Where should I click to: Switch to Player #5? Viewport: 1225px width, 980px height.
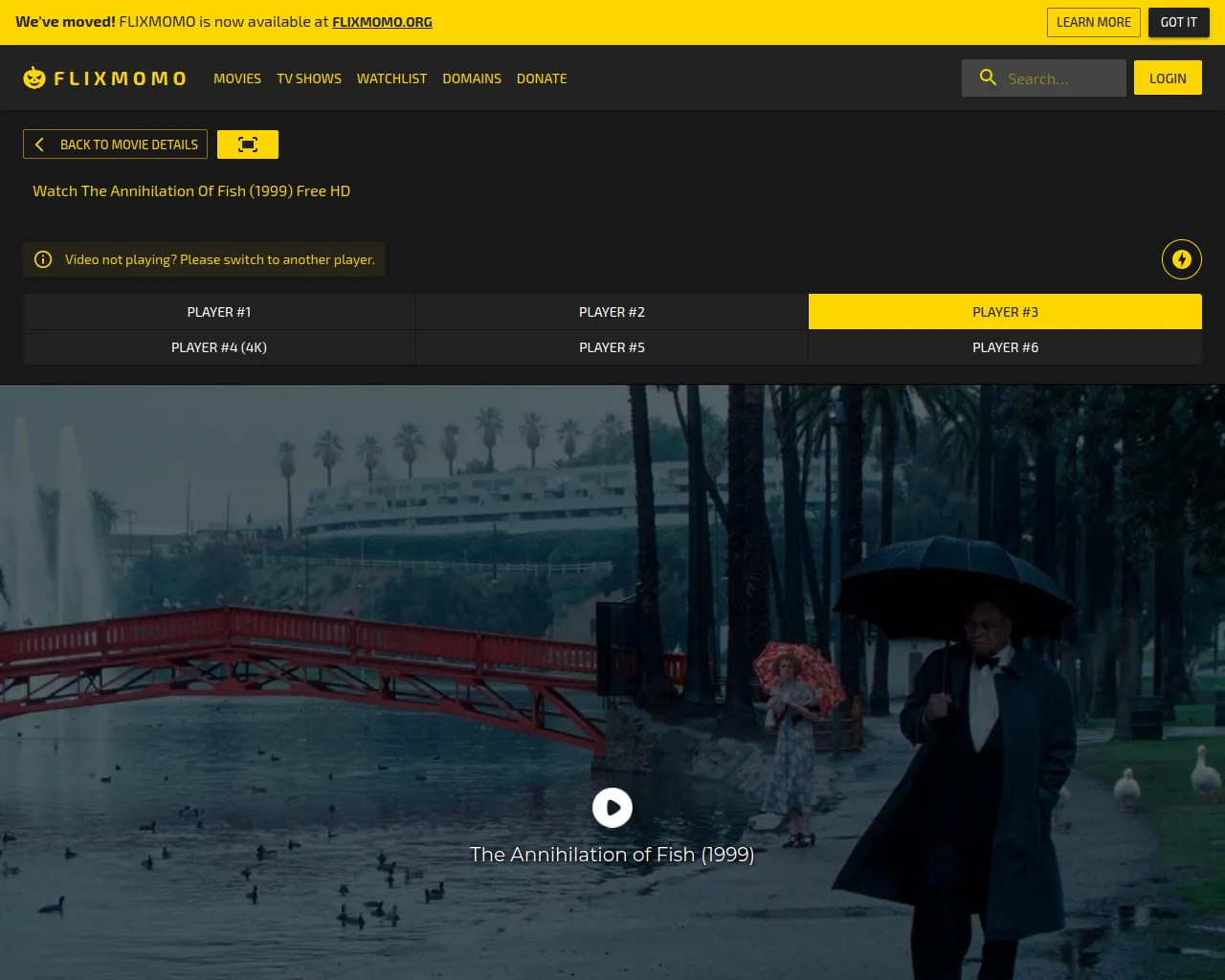[x=612, y=347]
